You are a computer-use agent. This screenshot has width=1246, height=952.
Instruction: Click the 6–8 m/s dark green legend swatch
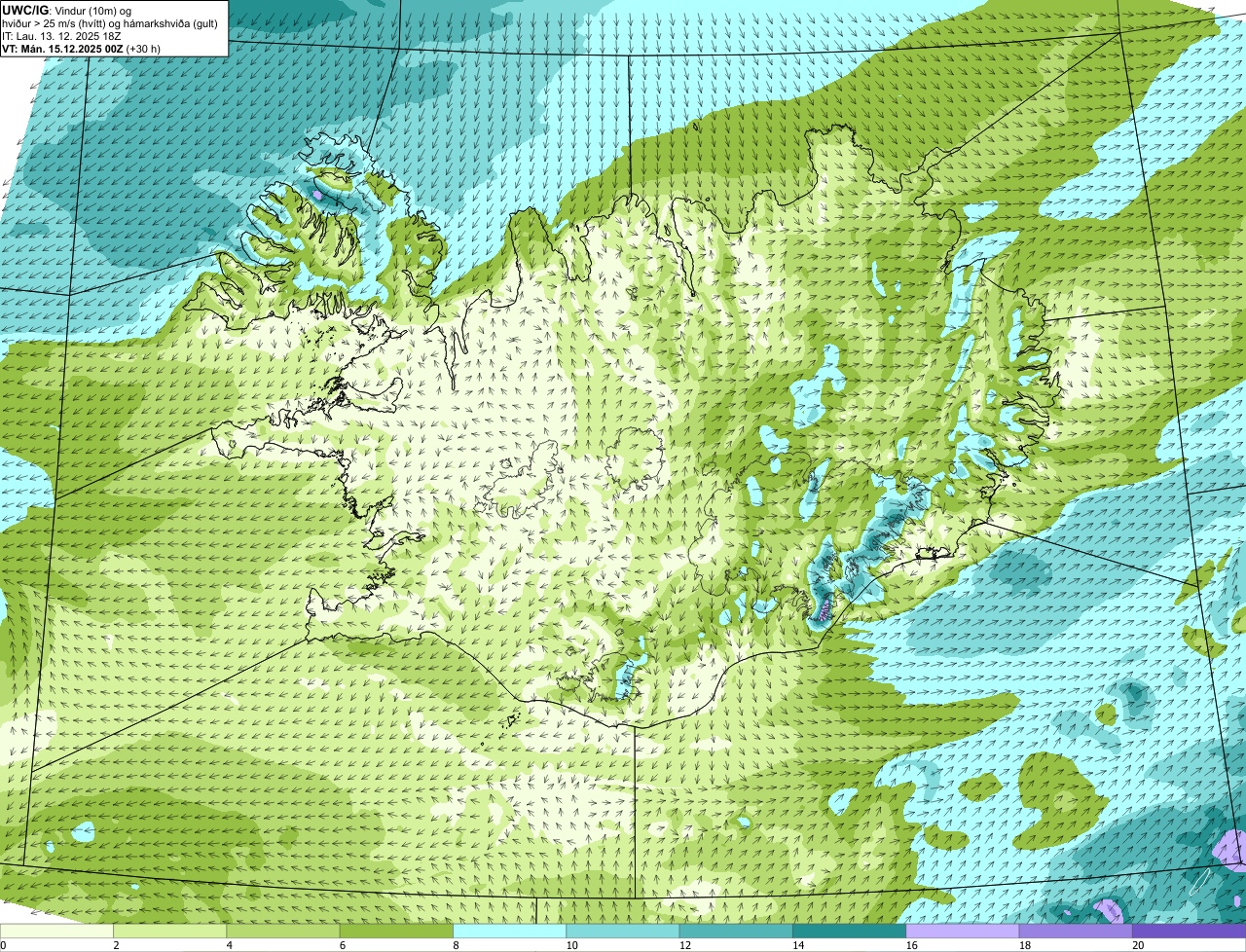(x=397, y=931)
